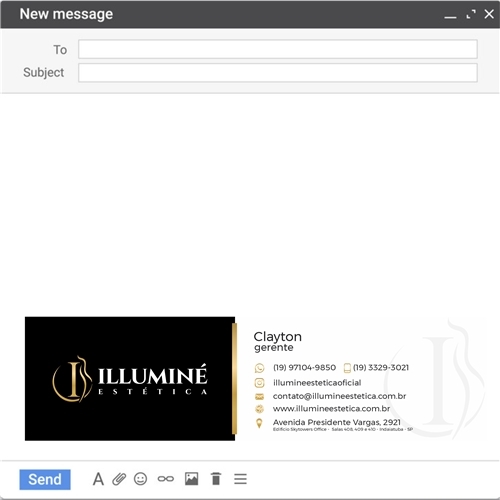Click the landline phone icon in signature

point(347,368)
